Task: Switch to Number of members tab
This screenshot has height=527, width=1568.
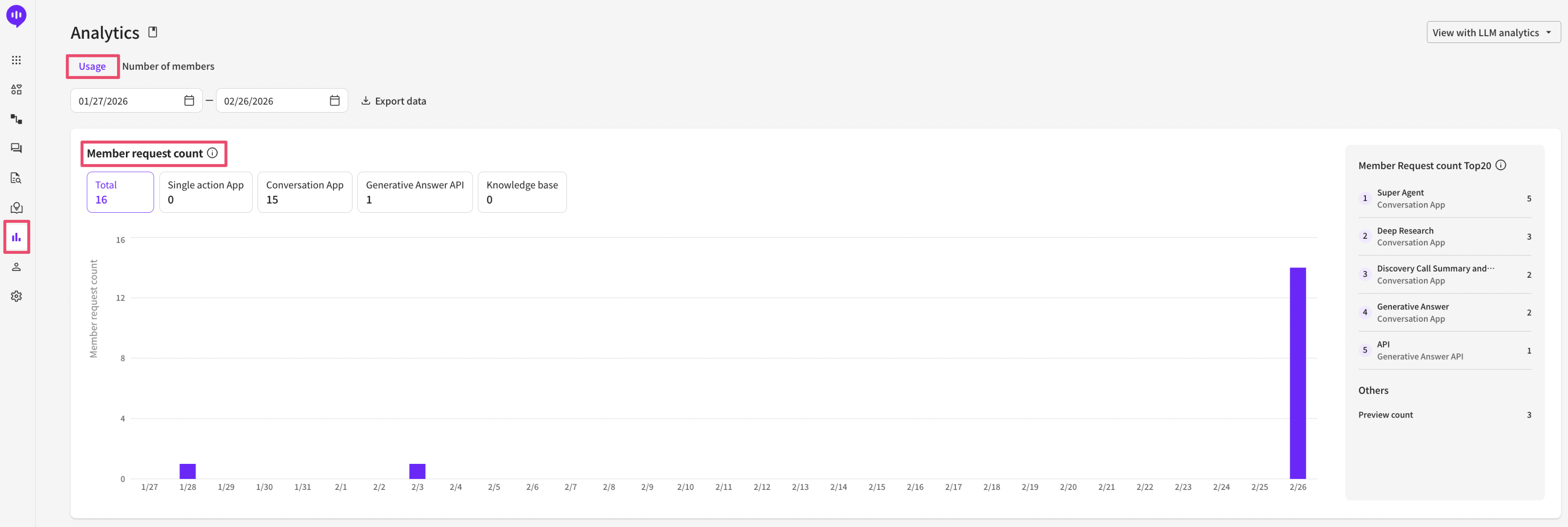Action: (x=168, y=66)
